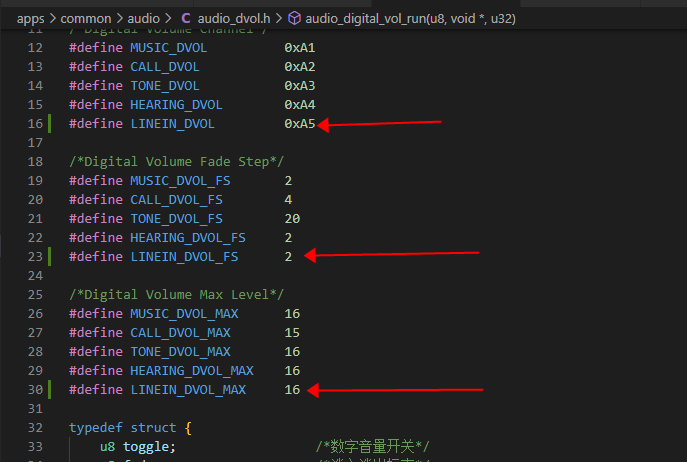Click the CALL_DVOL macro name

pyautogui.click(x=165, y=67)
